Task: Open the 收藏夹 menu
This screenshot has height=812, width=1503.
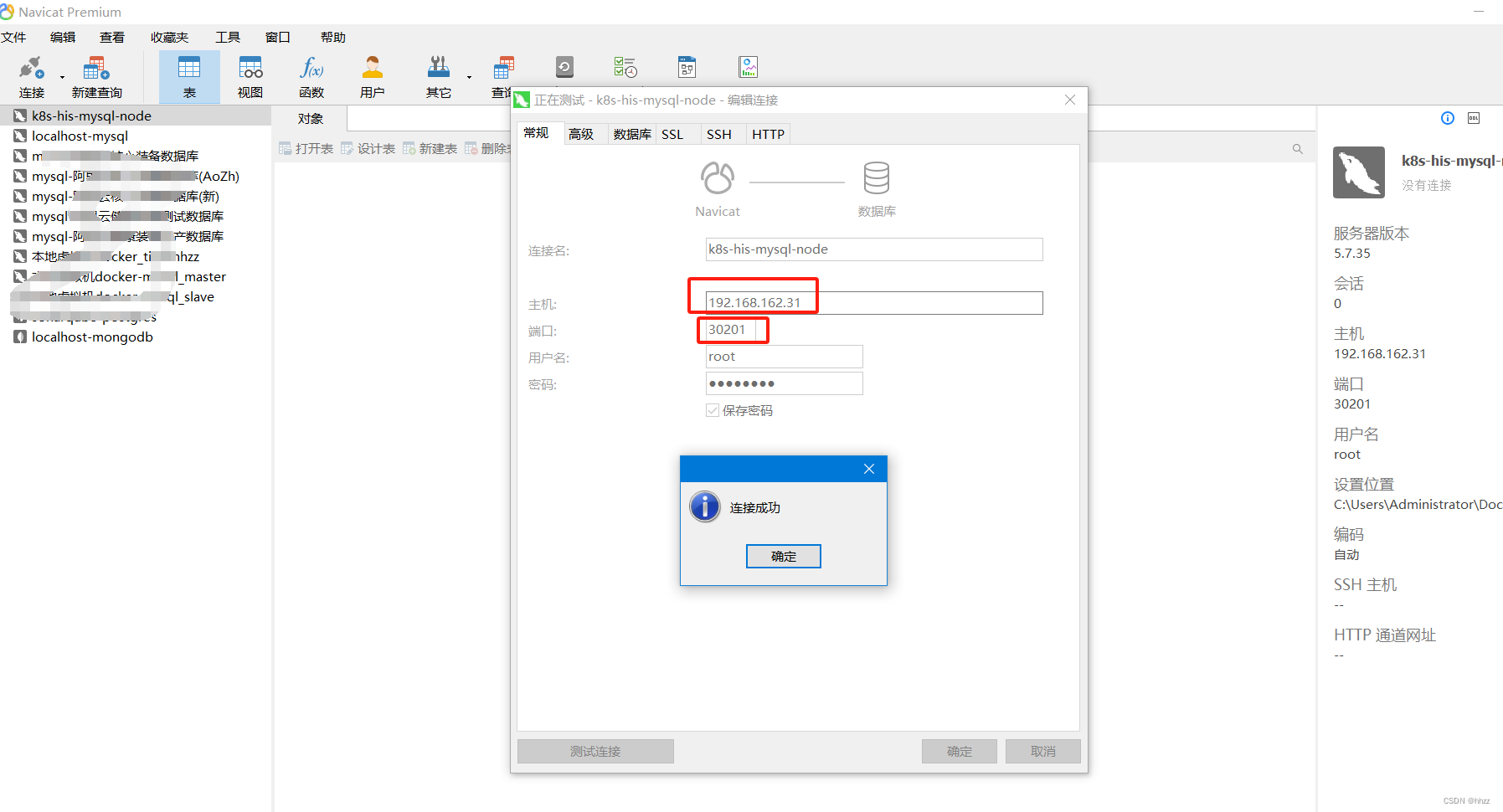Action: (169, 37)
